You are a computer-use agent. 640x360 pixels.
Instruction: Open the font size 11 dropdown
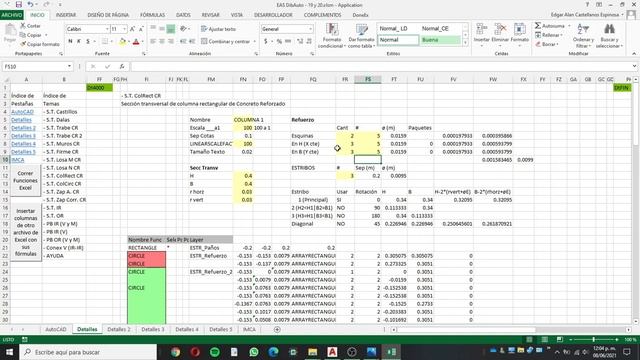124,29
